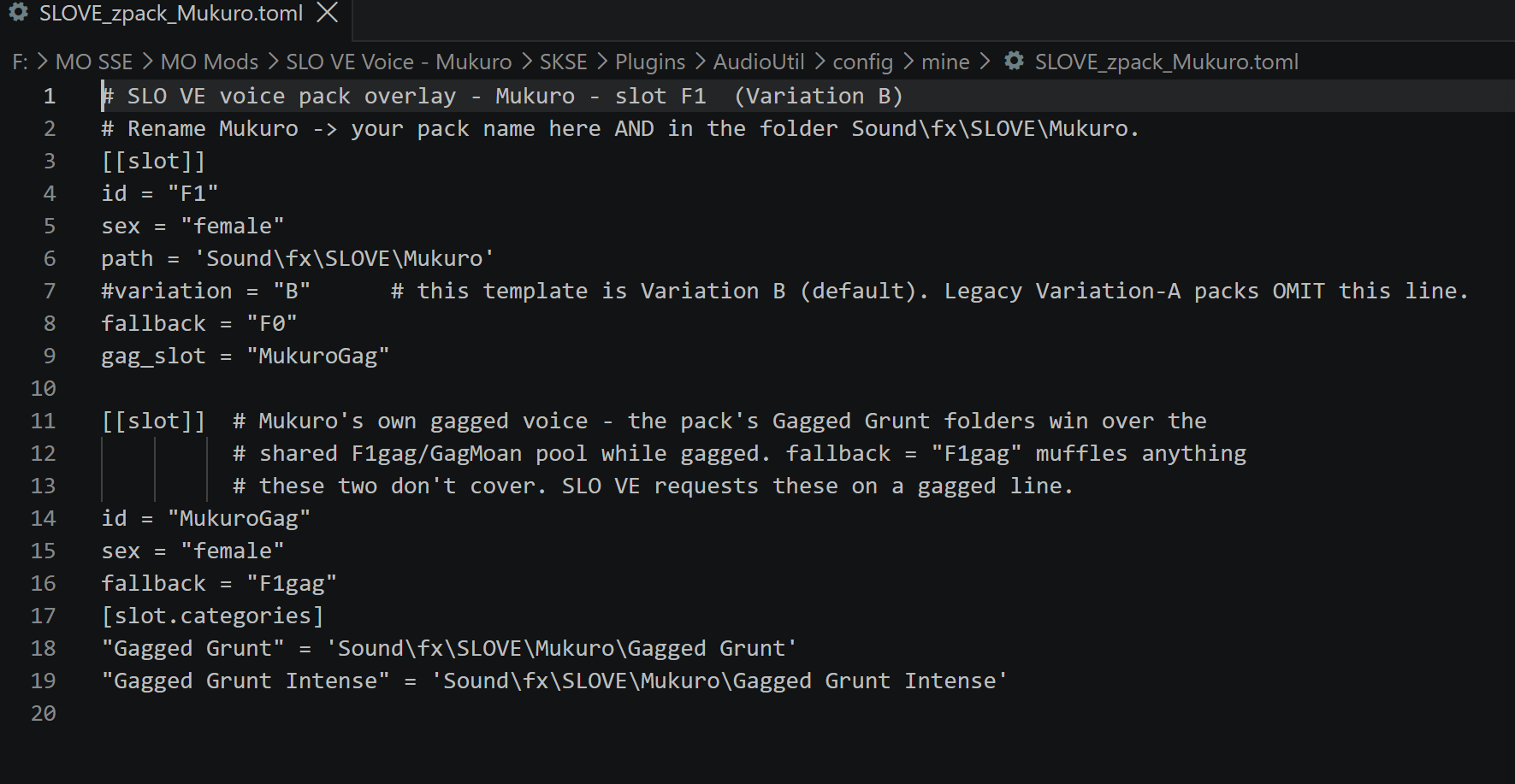Place cursor on empty line 20
Viewport: 1515px width, 784px height.
pyautogui.click(x=770, y=713)
